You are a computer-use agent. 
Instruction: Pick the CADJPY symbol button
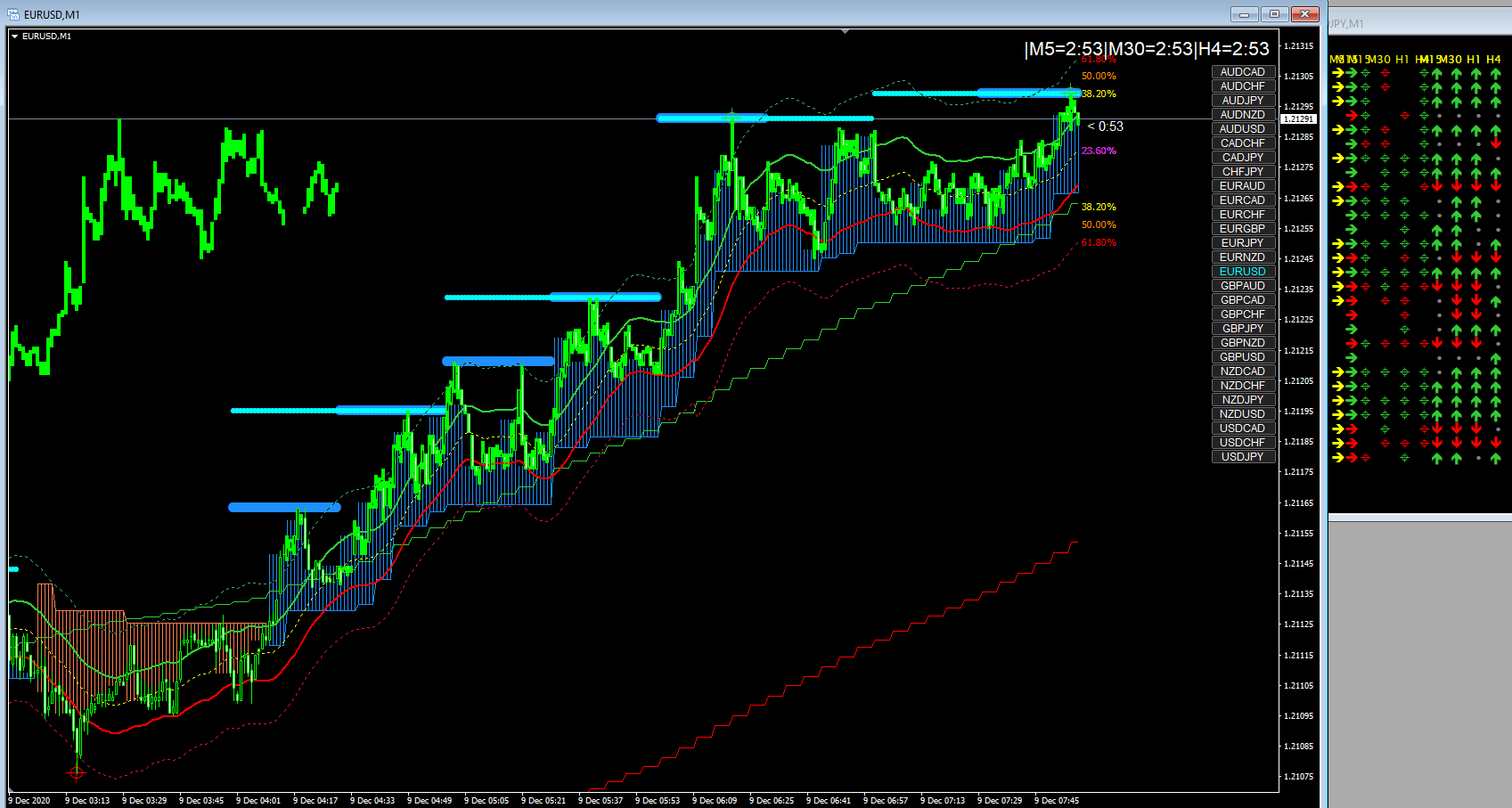(x=1243, y=158)
